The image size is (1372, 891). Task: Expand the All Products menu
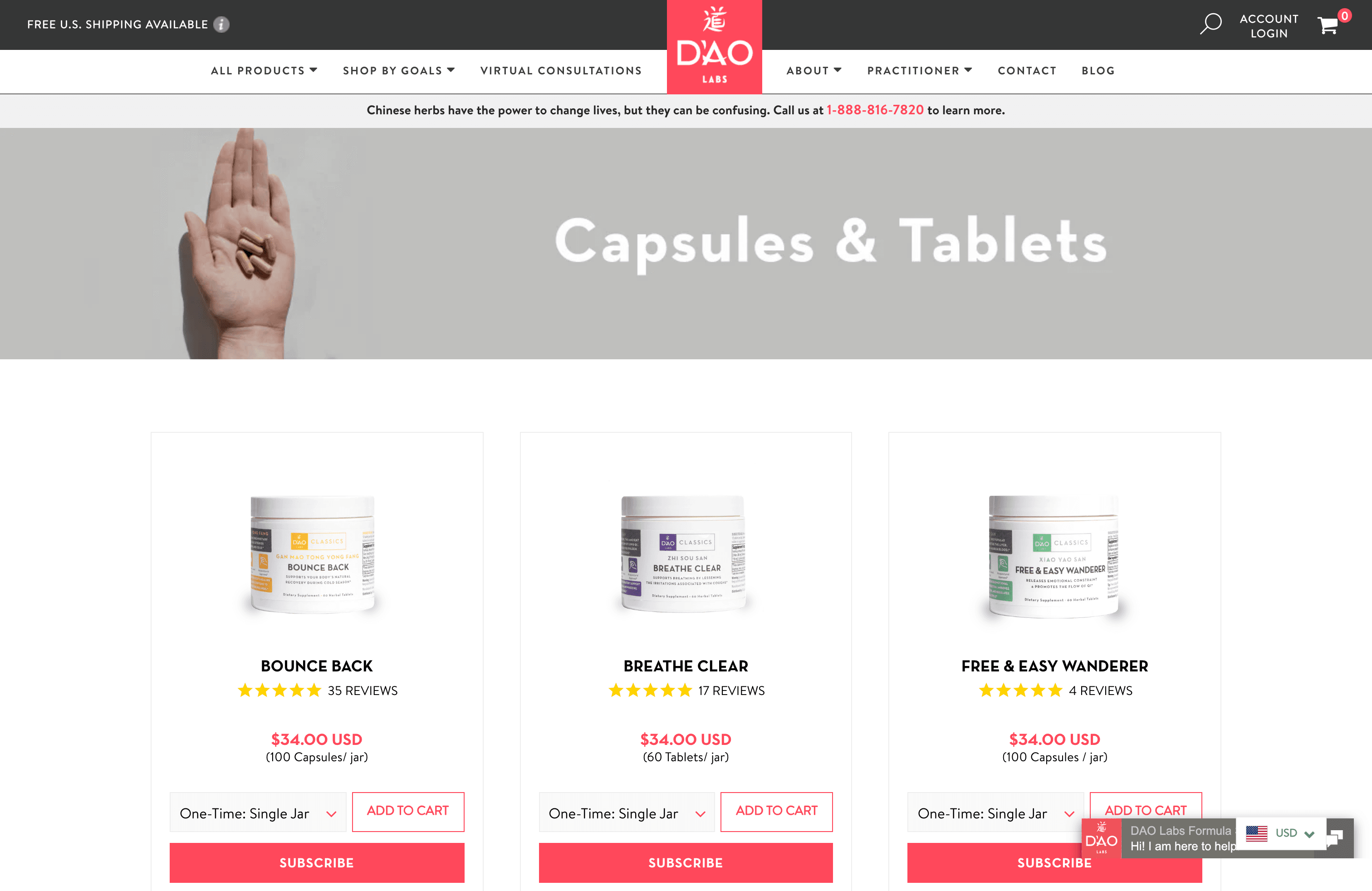pyautogui.click(x=264, y=71)
